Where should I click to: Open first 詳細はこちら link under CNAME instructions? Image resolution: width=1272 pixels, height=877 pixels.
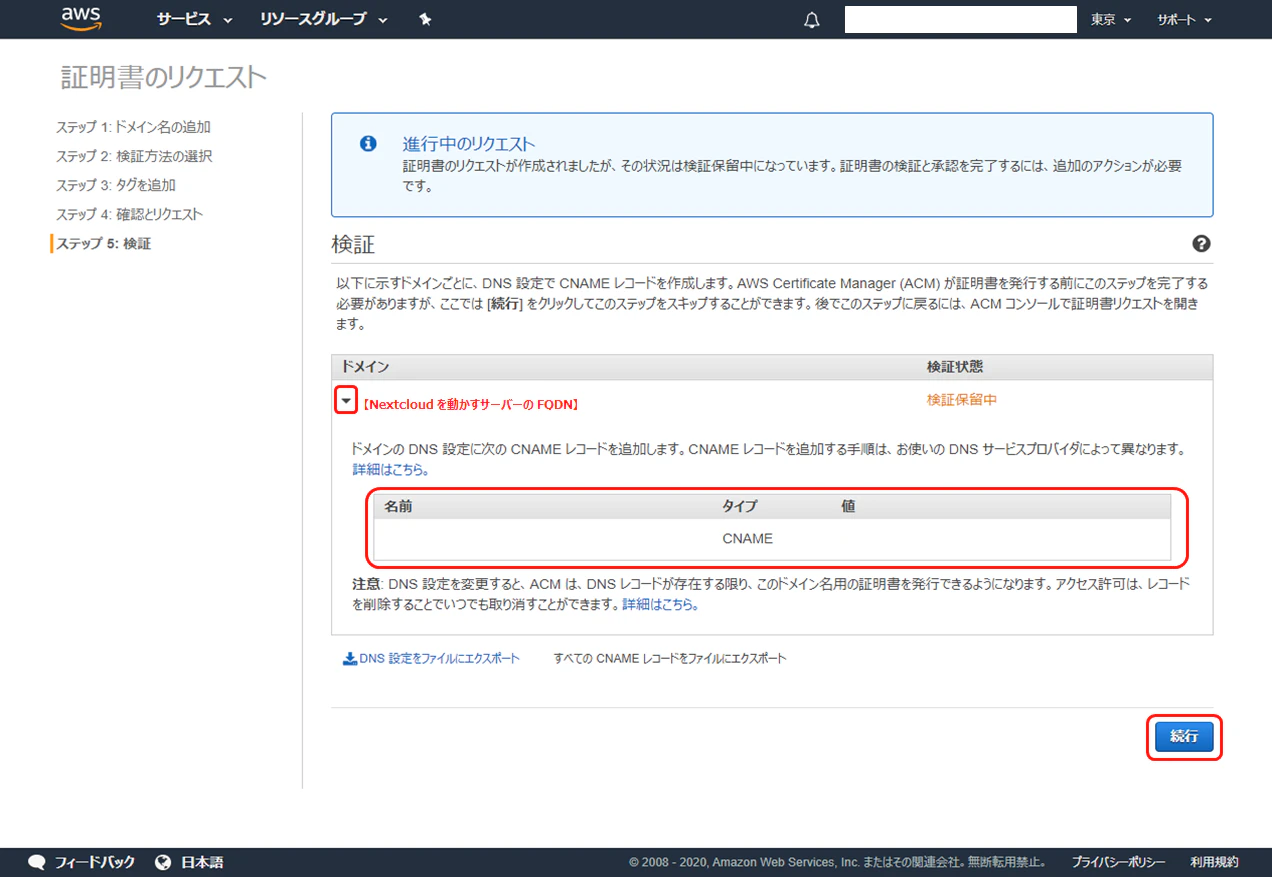tap(390, 469)
